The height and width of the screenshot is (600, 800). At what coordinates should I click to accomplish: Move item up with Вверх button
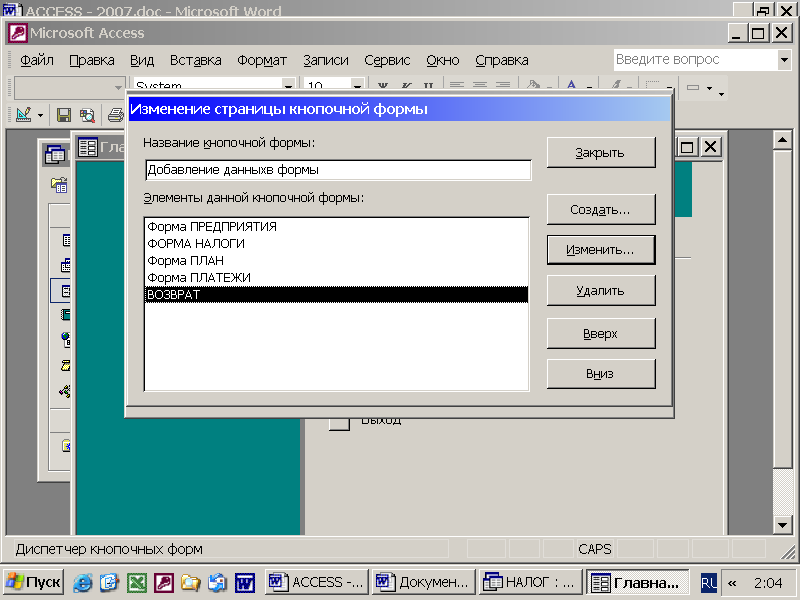pyautogui.click(x=601, y=334)
